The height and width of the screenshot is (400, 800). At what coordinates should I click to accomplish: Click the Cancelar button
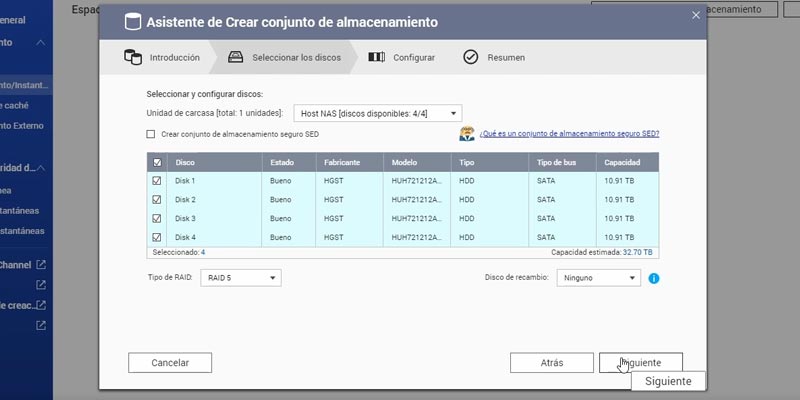pos(170,363)
